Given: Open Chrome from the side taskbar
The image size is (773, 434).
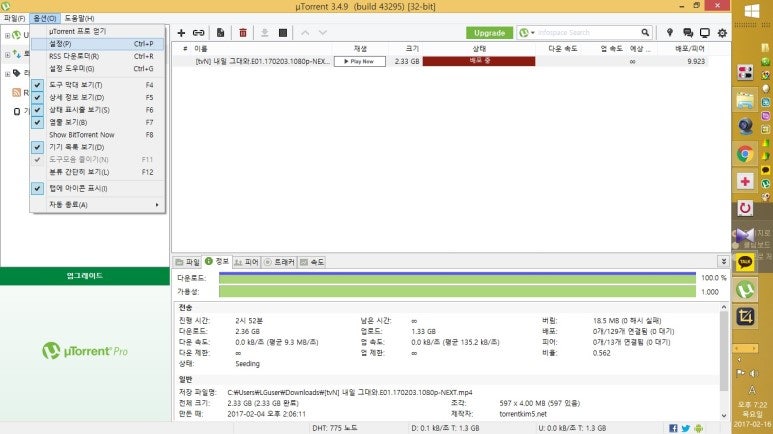Looking at the screenshot, I should tap(745, 154).
